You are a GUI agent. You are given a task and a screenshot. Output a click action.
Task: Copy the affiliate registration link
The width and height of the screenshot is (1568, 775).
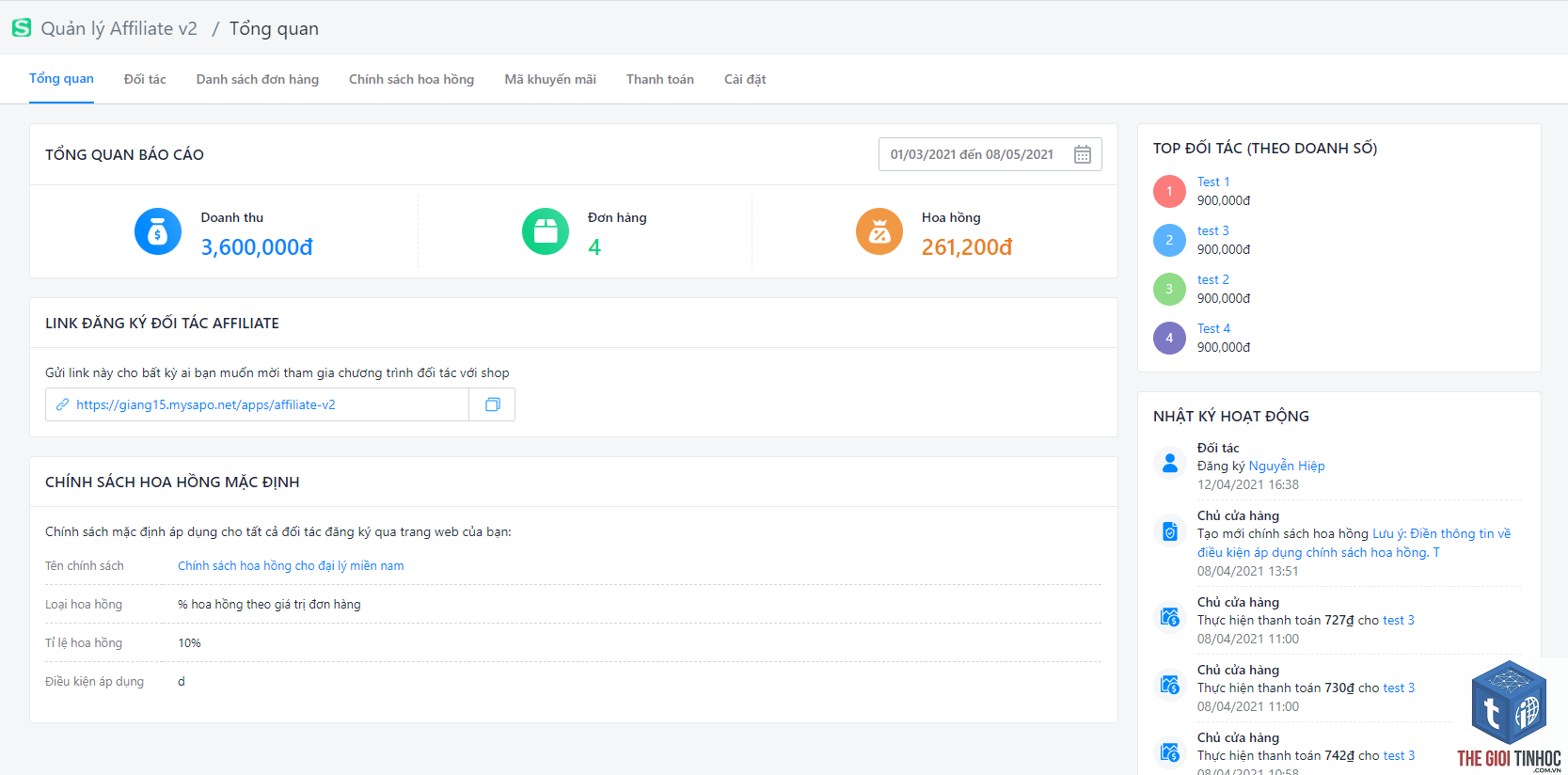pos(492,404)
